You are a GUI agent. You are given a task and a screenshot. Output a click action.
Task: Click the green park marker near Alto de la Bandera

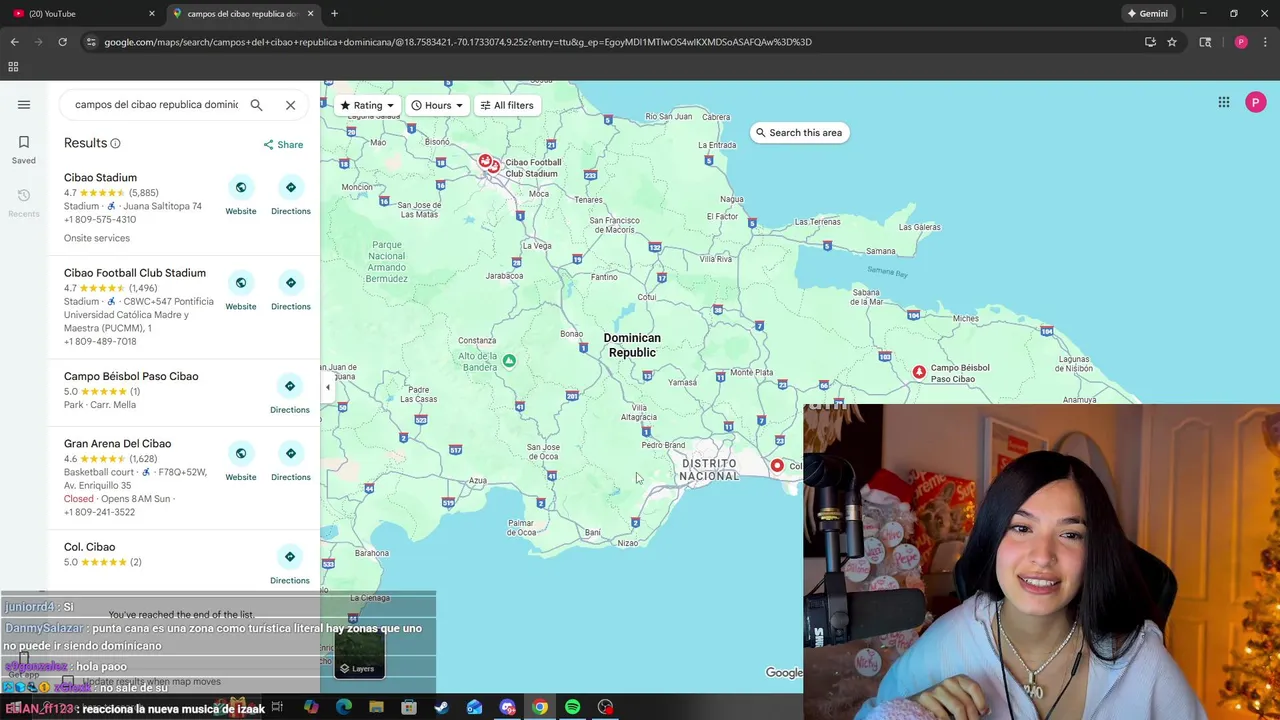point(509,361)
